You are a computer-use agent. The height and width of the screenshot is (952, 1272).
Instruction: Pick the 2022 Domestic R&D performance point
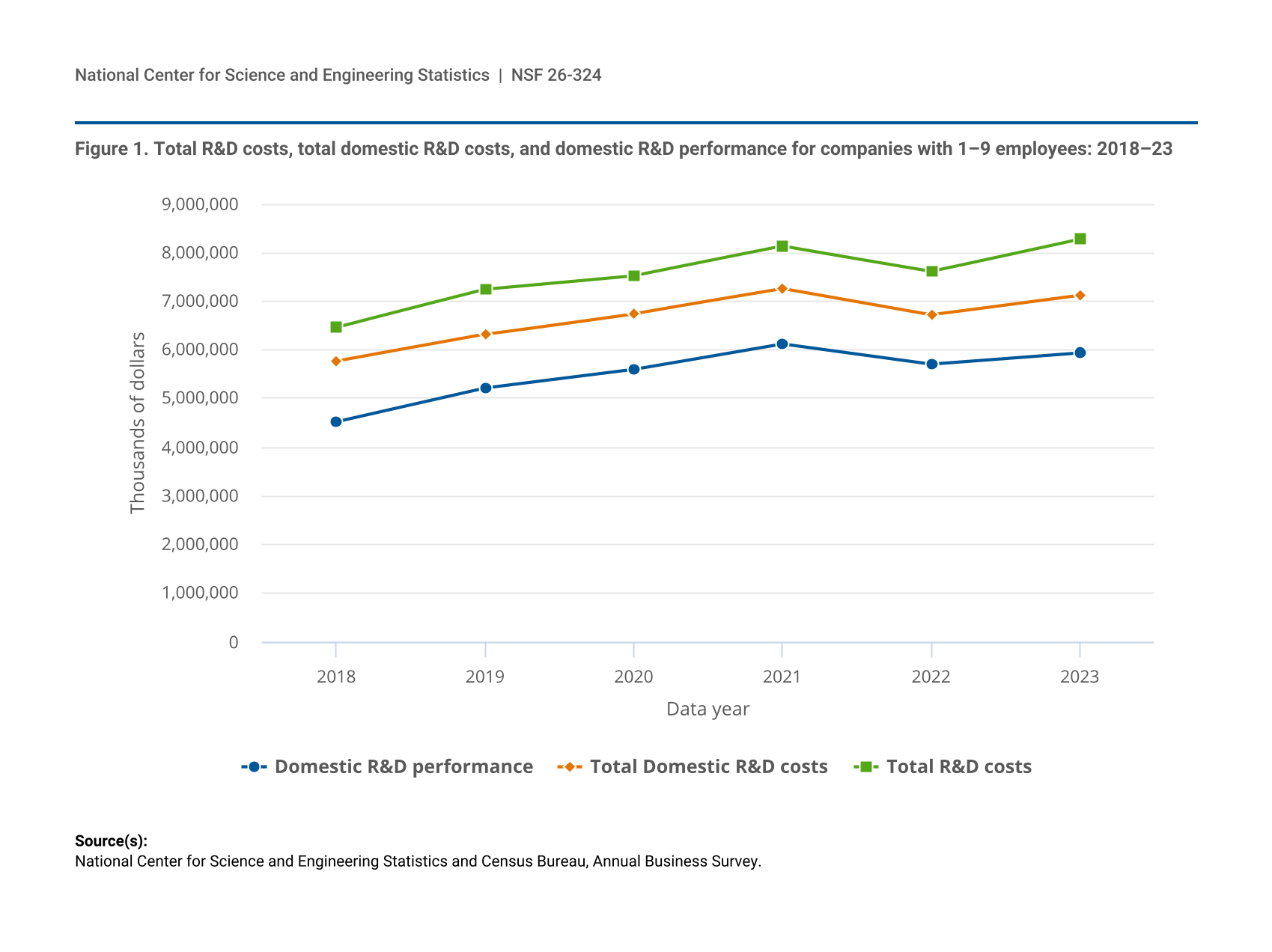coord(932,364)
